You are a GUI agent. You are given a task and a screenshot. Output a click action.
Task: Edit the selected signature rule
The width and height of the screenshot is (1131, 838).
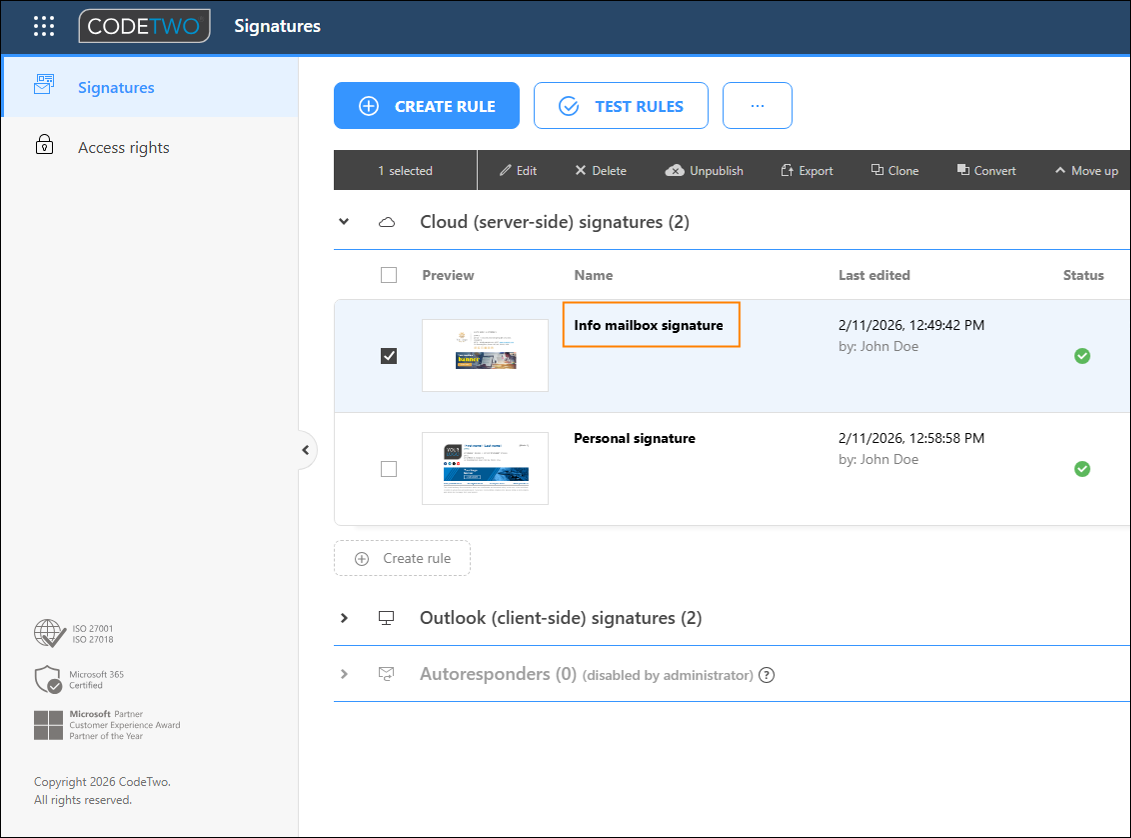click(518, 171)
